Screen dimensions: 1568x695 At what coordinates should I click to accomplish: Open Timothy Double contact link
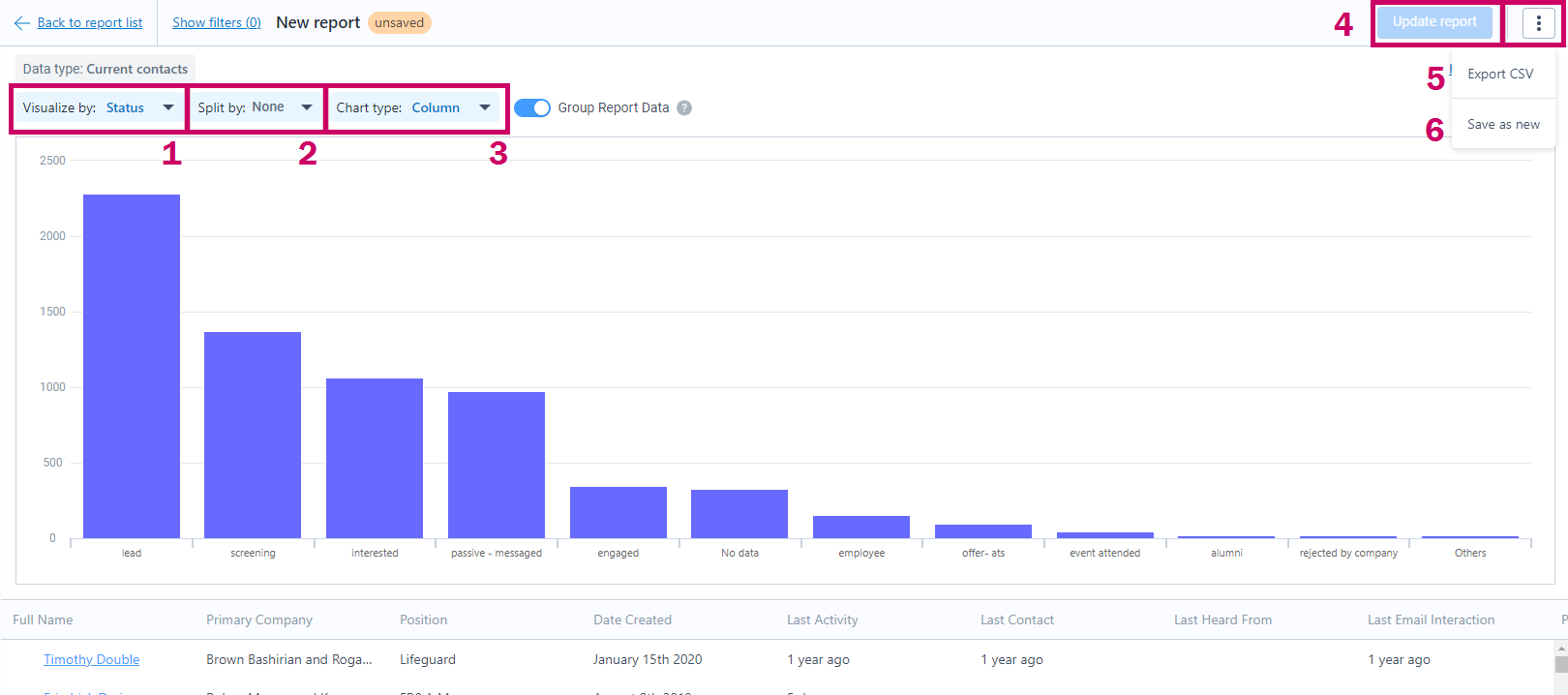pos(92,660)
